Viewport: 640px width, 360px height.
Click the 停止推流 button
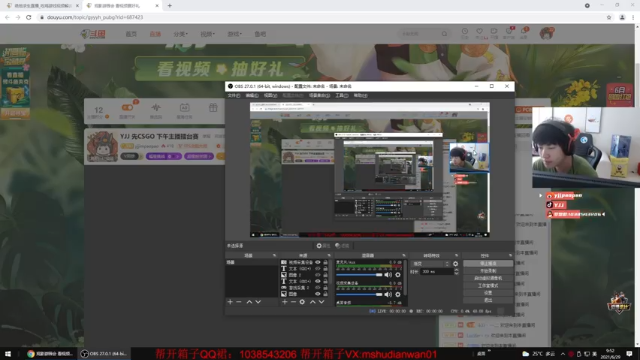488,264
